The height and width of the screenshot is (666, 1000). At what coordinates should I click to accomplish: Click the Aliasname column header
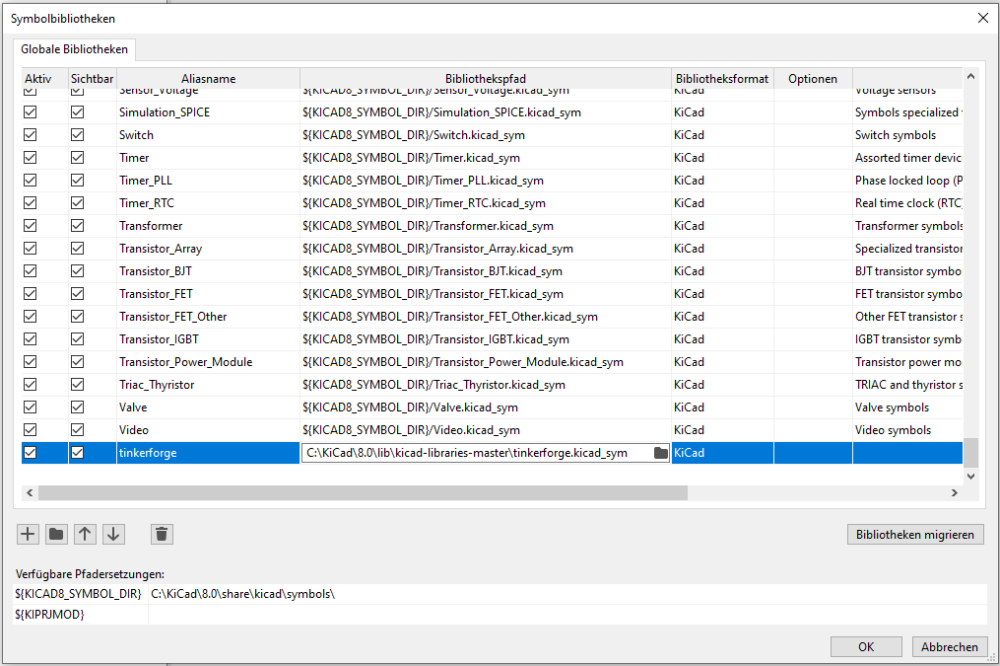pos(208,78)
